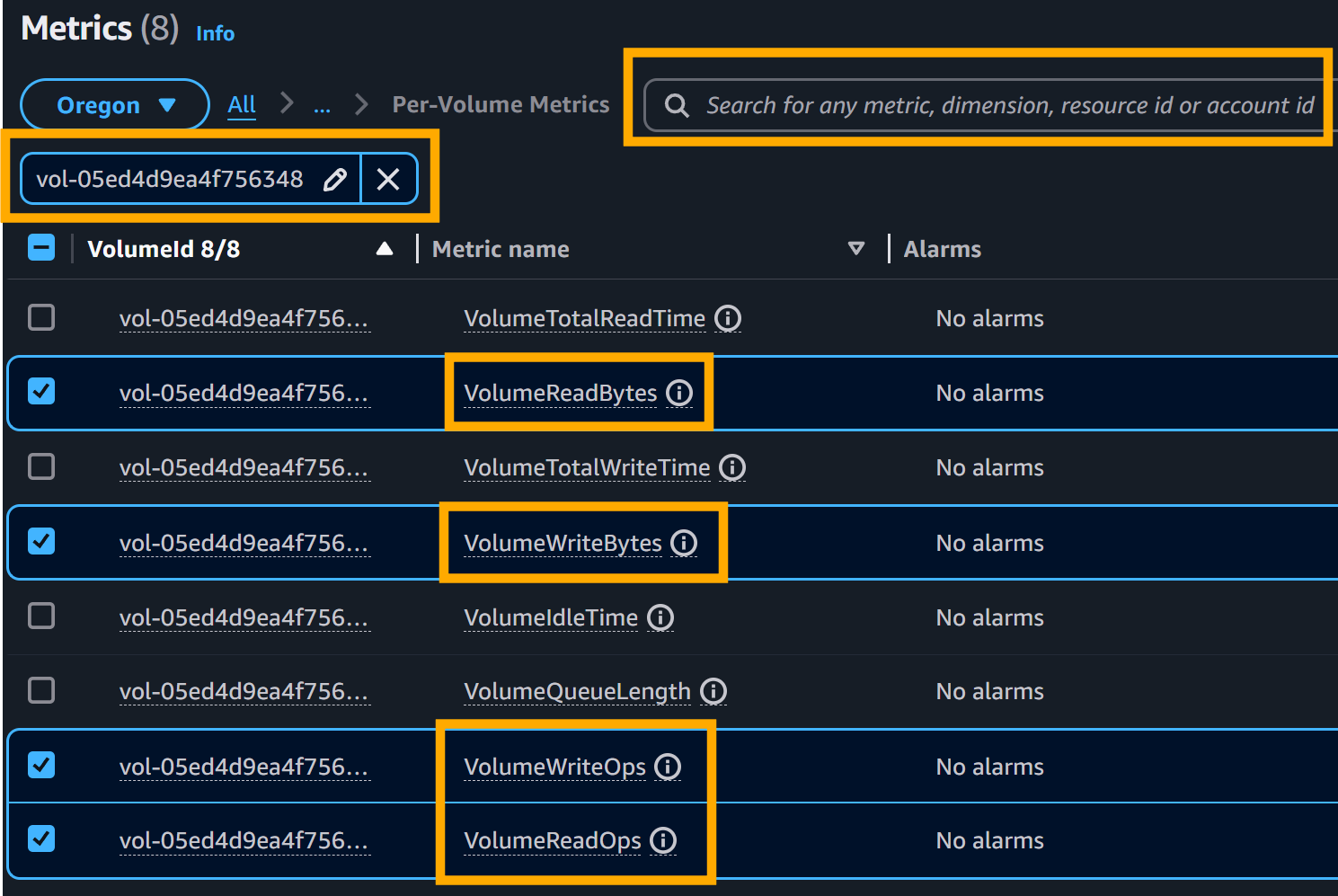Viewport: 1338px width, 896px height.
Task: Open the Info link beside Metrics
Action: pyautogui.click(x=216, y=33)
